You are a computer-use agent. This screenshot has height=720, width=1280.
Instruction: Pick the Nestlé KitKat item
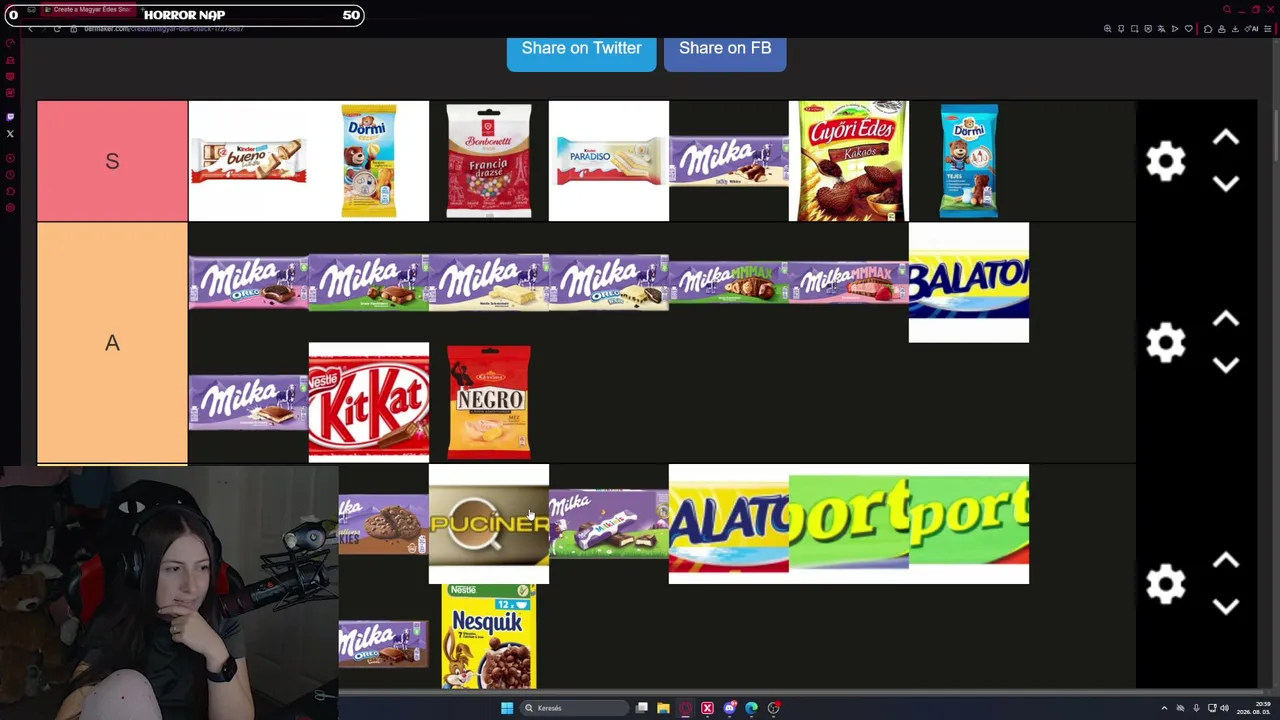(369, 403)
